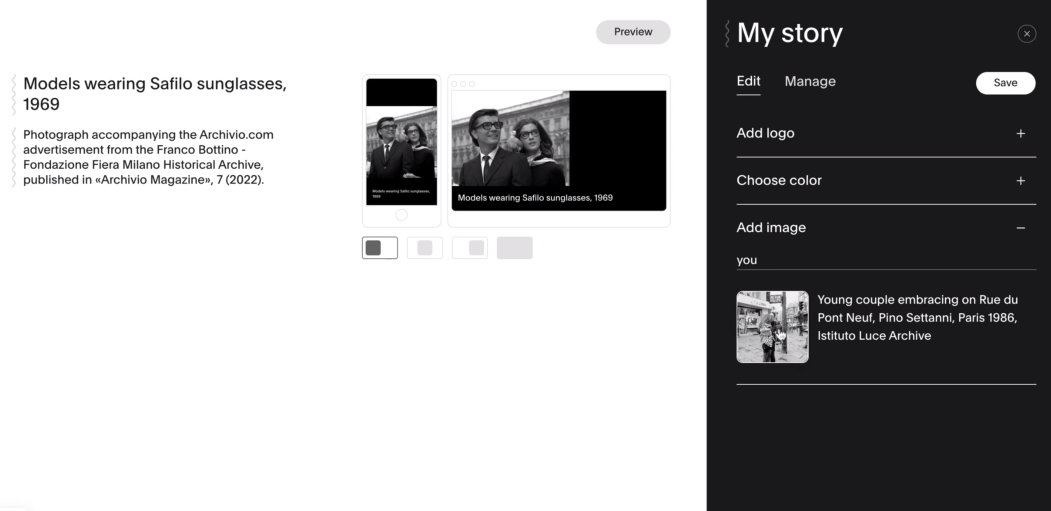Viewport: 1051px width, 511px height.
Task: Click the Add image label
Action: pos(771,228)
